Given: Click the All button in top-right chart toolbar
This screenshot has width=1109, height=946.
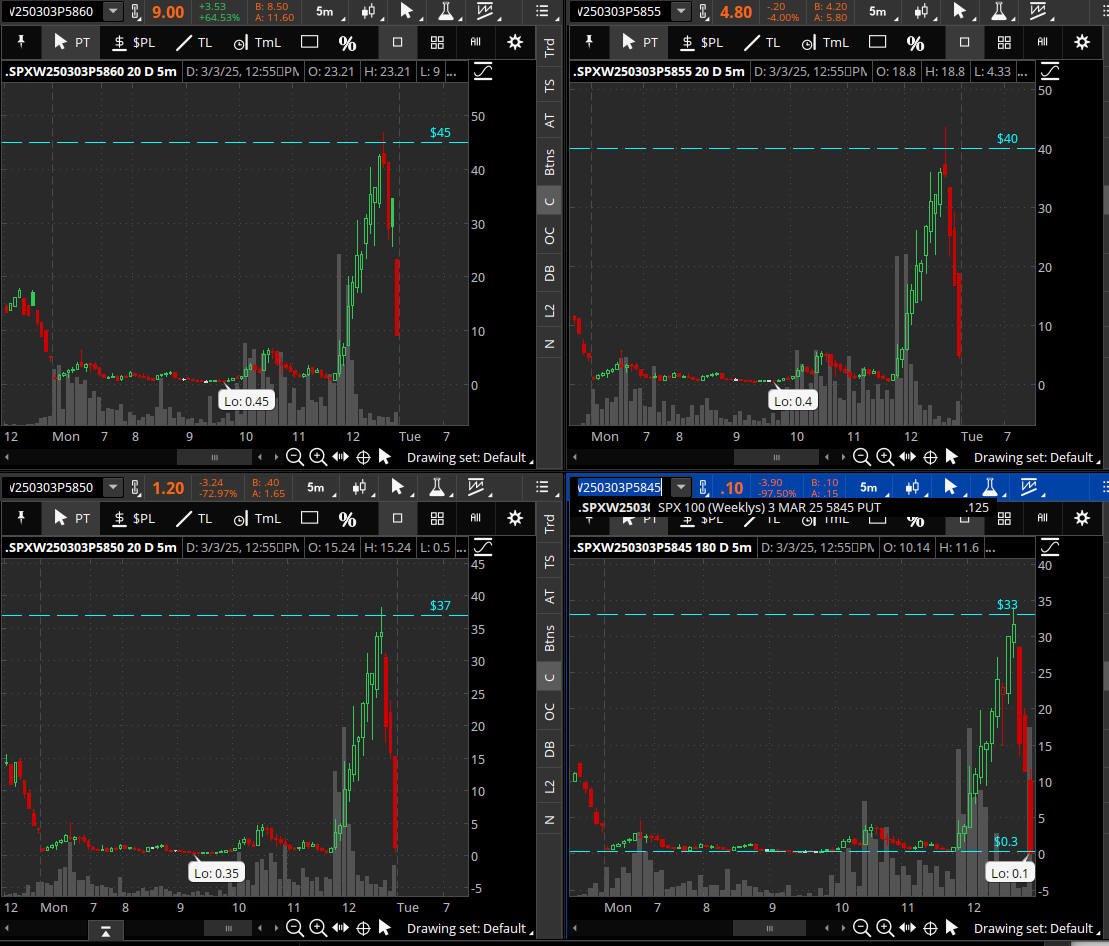Looking at the screenshot, I should point(1043,42).
